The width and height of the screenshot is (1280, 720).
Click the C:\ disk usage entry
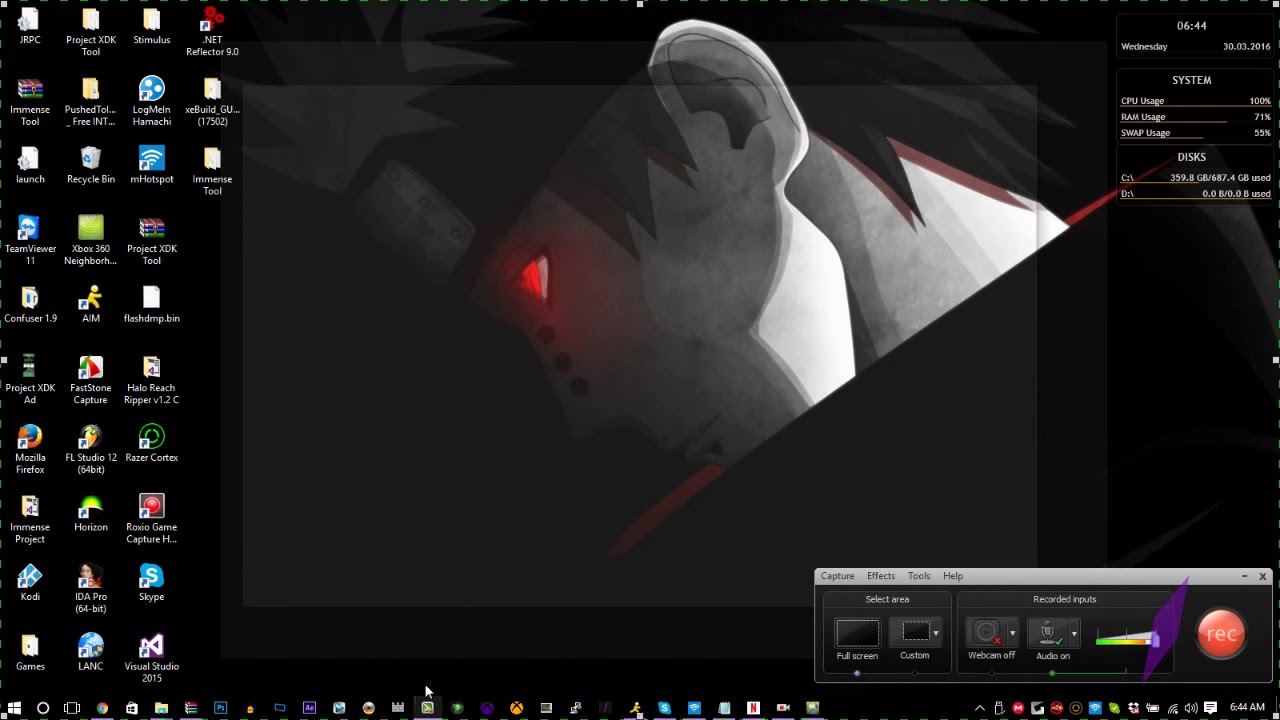[1196, 178]
